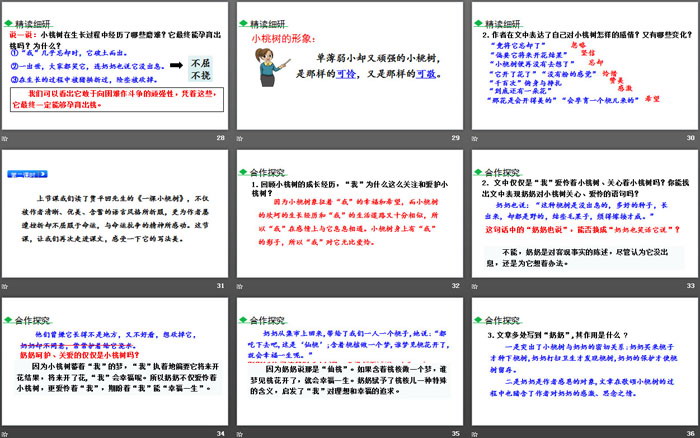
Task: Click slide number label 29
Action: (x=455, y=138)
